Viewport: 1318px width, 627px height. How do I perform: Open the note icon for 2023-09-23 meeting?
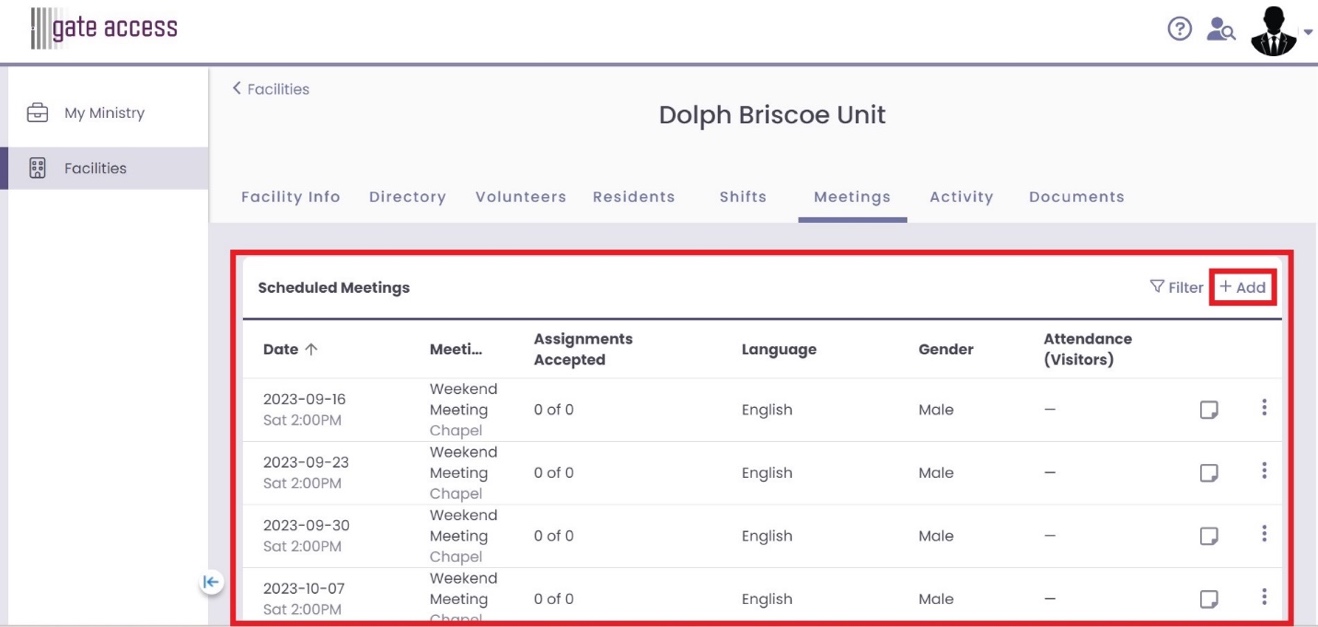(x=1209, y=473)
